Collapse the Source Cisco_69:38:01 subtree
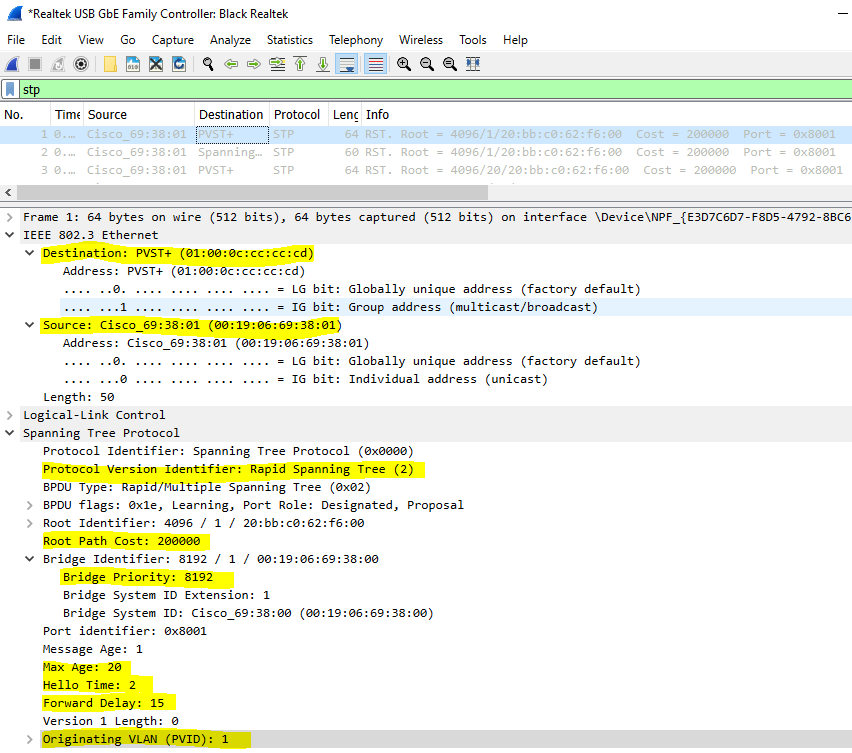Viewport: 852px width, 753px height. point(30,325)
